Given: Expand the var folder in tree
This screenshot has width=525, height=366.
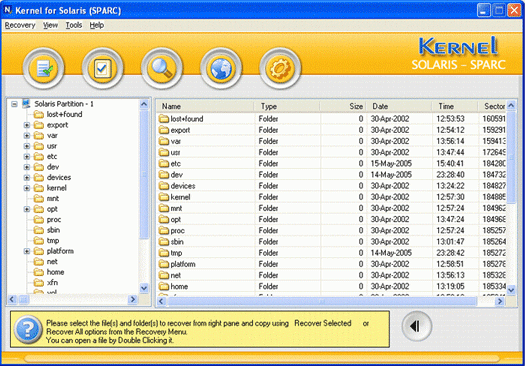Looking at the screenshot, I should tap(27, 136).
